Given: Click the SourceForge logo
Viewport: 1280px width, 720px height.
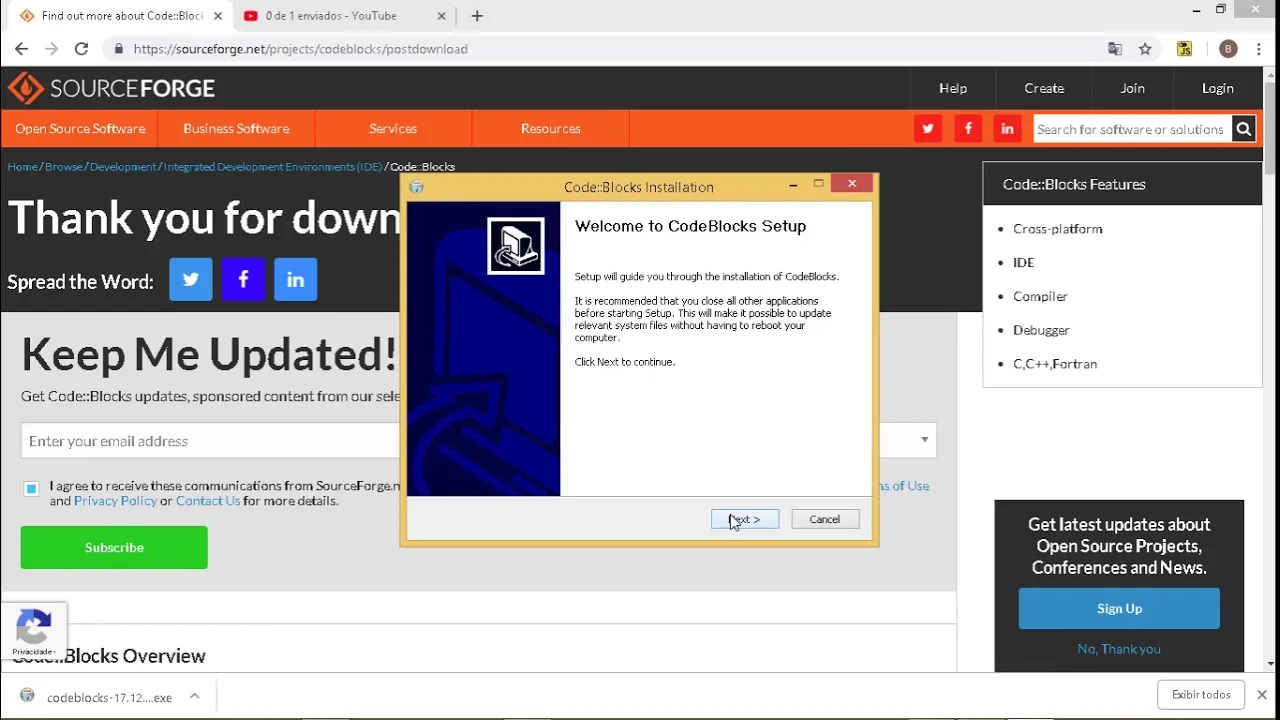Looking at the screenshot, I should pyautogui.click(x=111, y=88).
